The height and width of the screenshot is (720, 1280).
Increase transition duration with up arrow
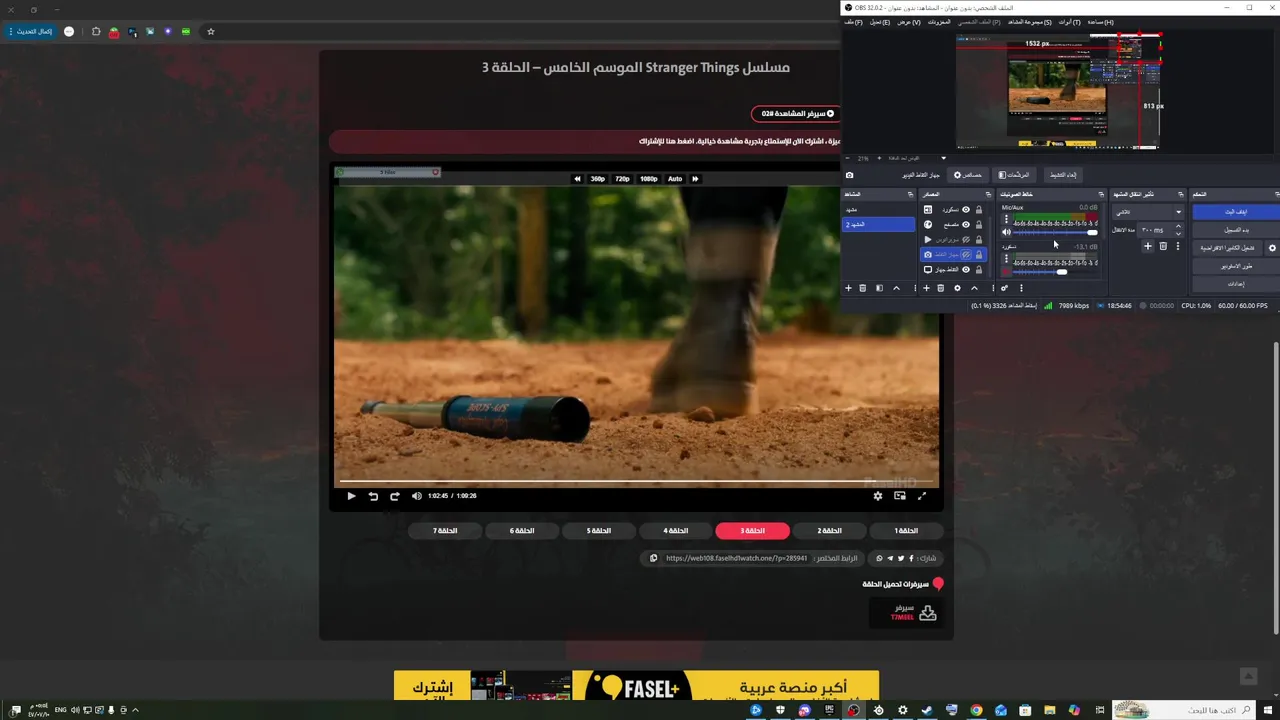pyautogui.click(x=1179, y=226)
